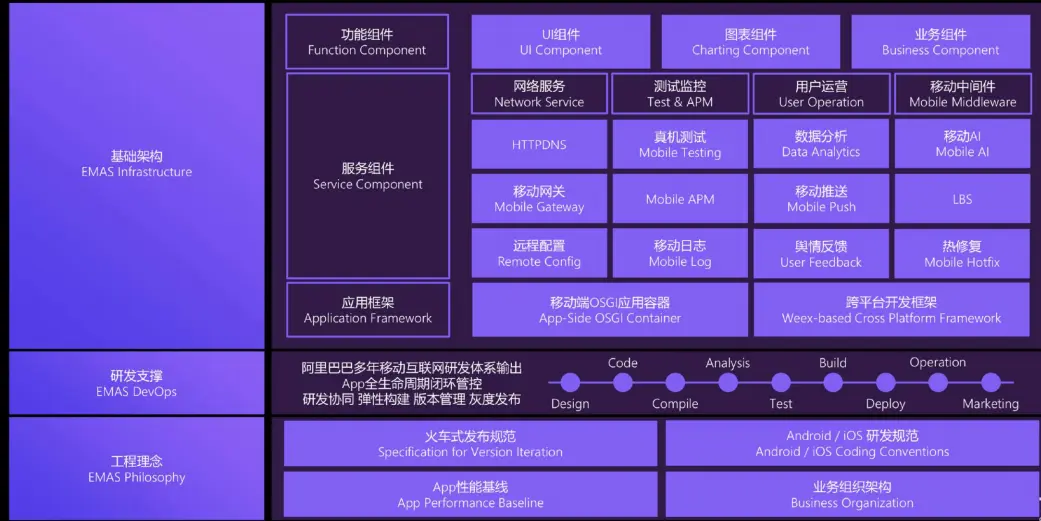Select the Mobile Gateway tile
Image resolution: width=1041 pixels, height=521 pixels.
[x=539, y=199]
